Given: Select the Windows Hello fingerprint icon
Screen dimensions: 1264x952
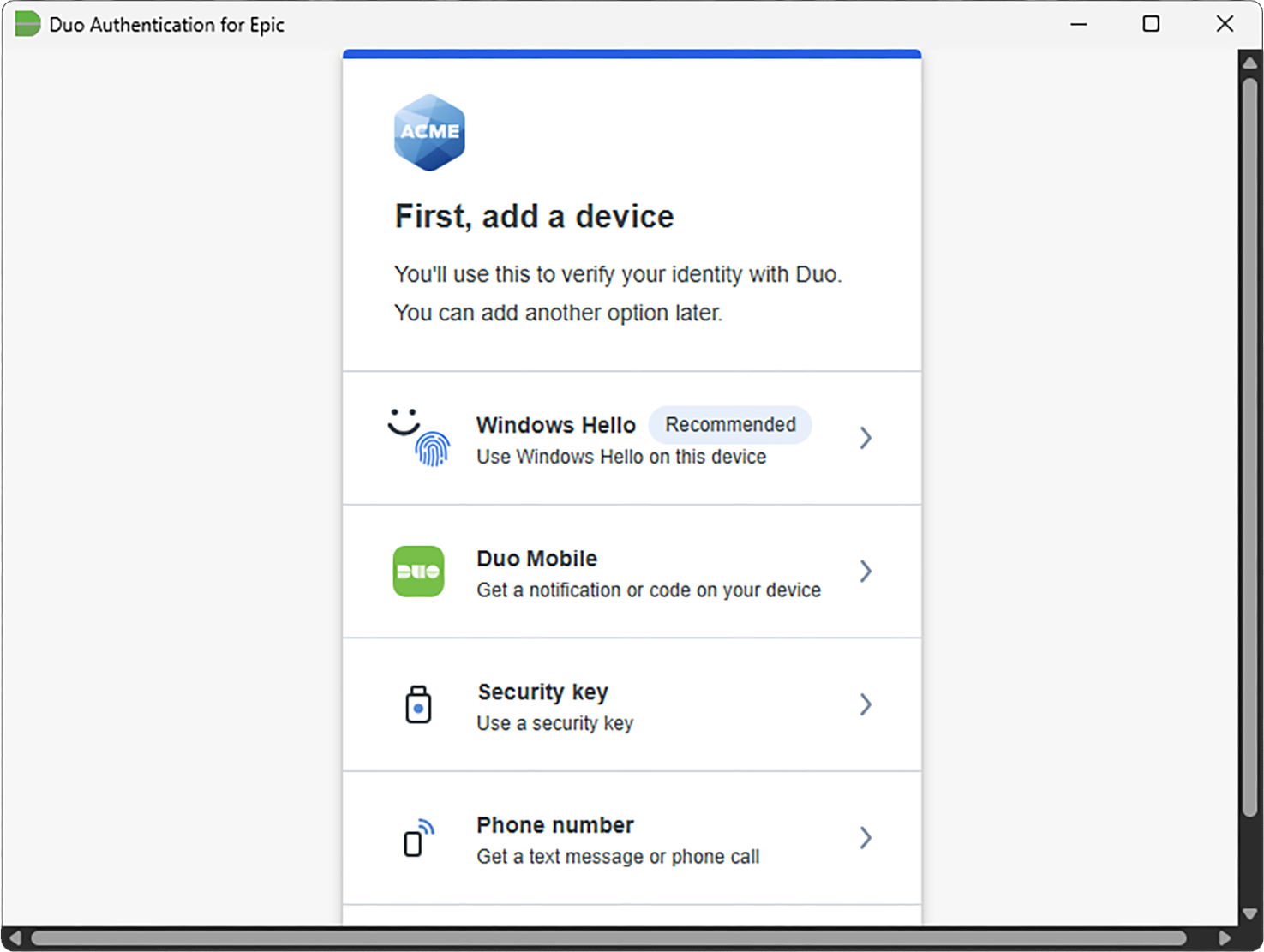Looking at the screenshot, I should click(420, 437).
